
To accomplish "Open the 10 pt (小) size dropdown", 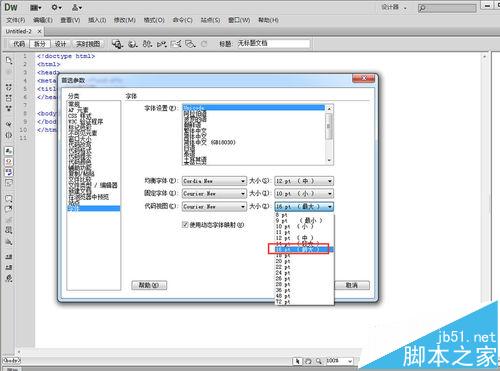I will coord(304,194).
